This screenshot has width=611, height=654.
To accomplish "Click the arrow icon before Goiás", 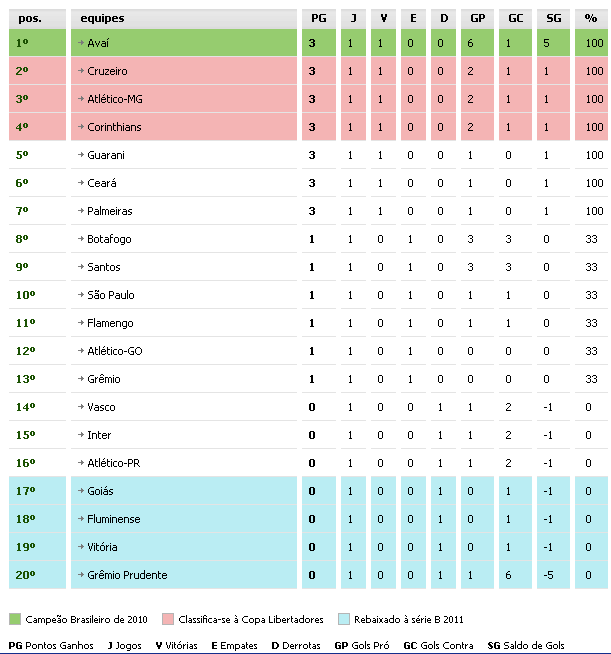I will [80, 491].
